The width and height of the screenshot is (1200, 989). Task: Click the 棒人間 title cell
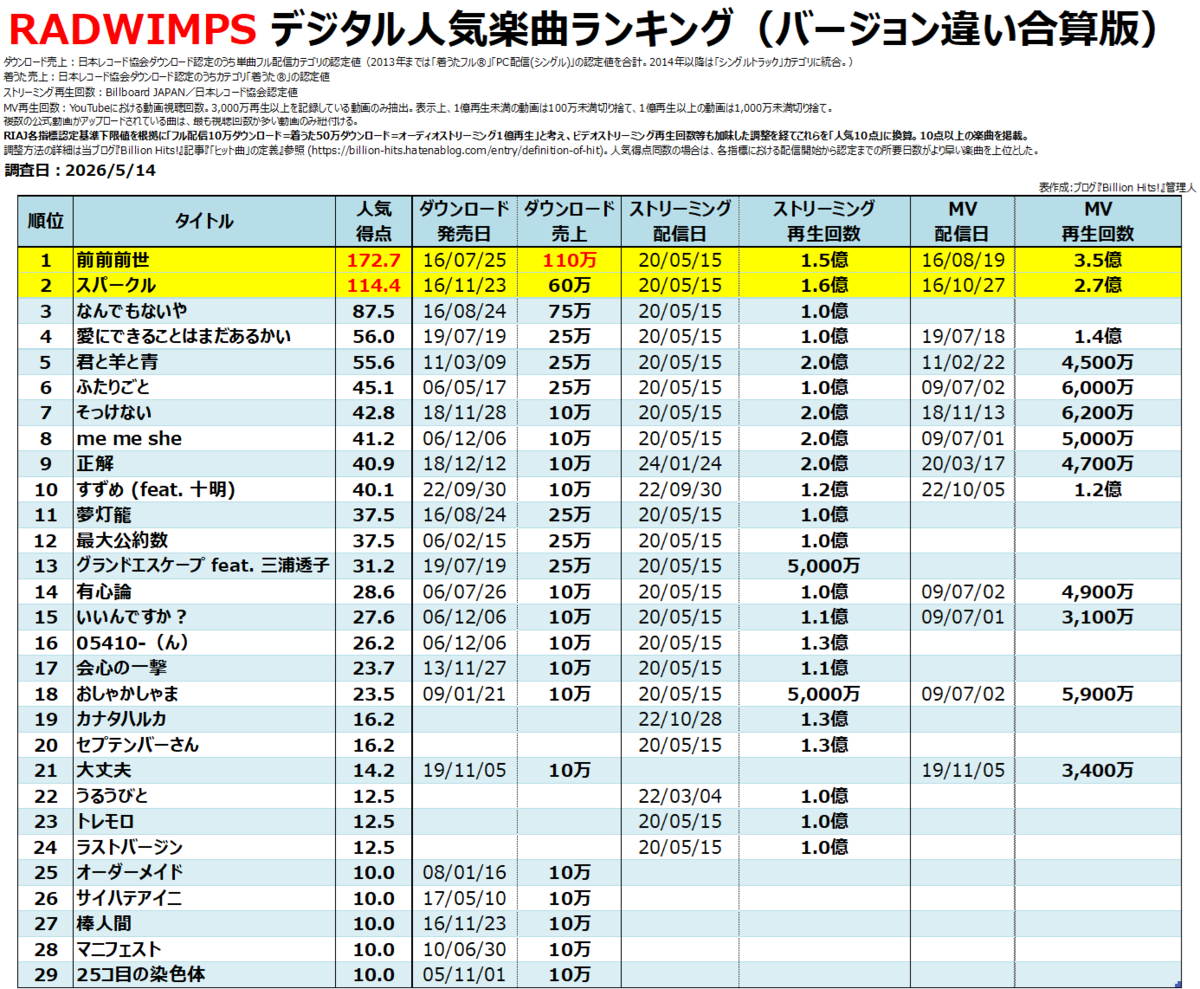coord(206,922)
